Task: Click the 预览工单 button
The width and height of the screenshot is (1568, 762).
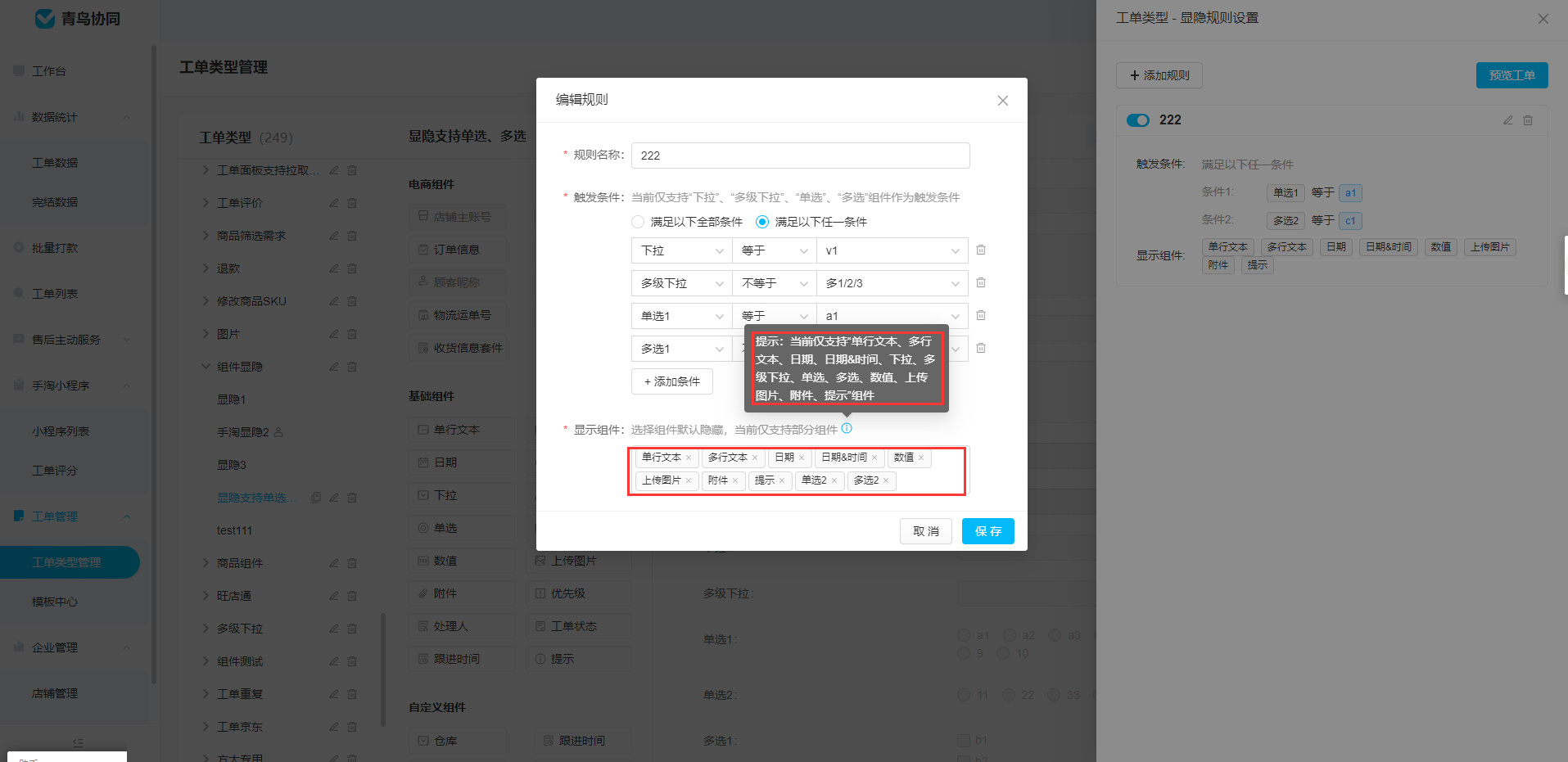Action: point(1512,75)
